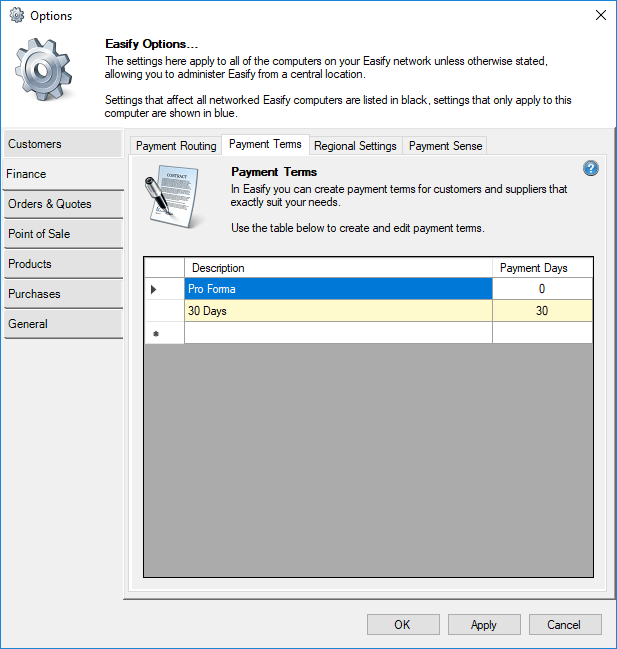Viewport: 617px width, 649px height.
Task: Open the Purchases settings category
Action: coord(63,294)
